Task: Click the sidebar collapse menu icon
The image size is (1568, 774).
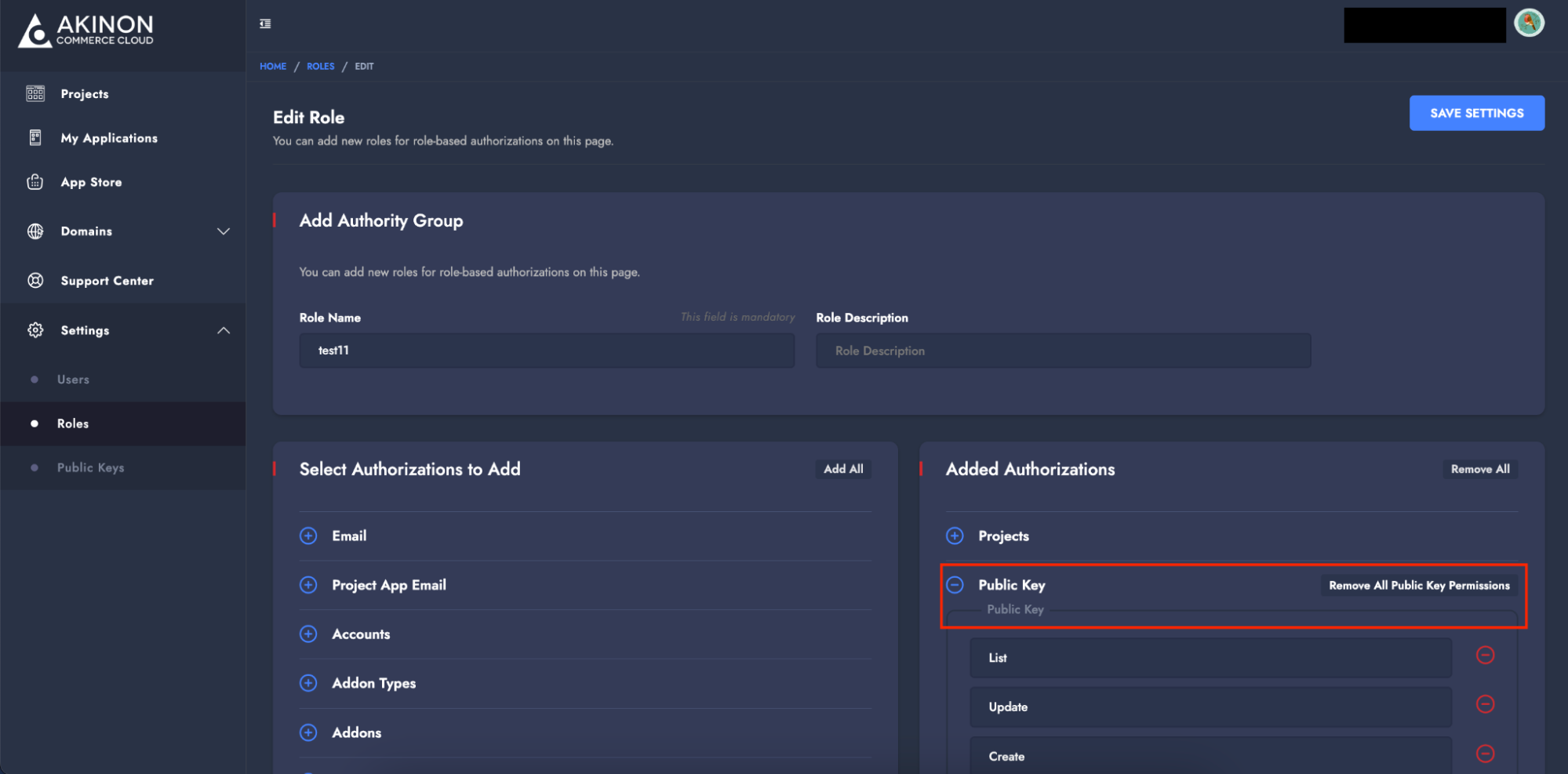Action: pos(265,24)
